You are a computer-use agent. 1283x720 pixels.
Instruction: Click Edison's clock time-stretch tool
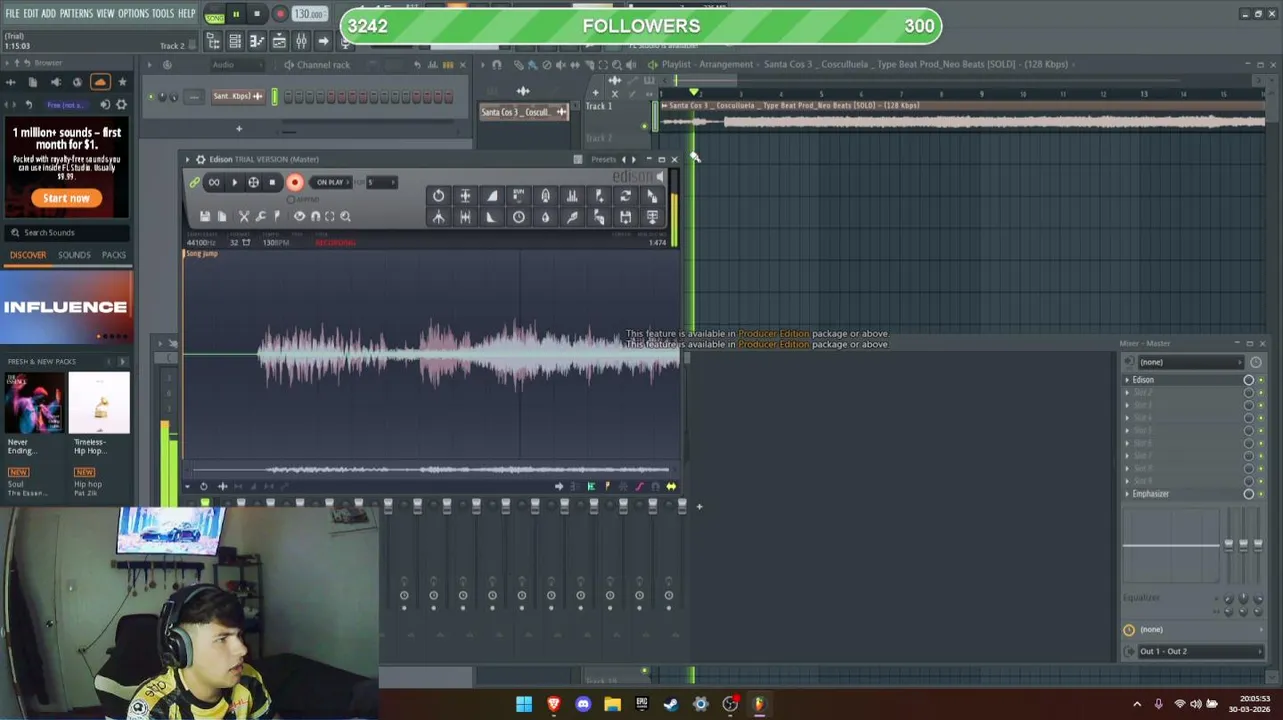(x=518, y=217)
